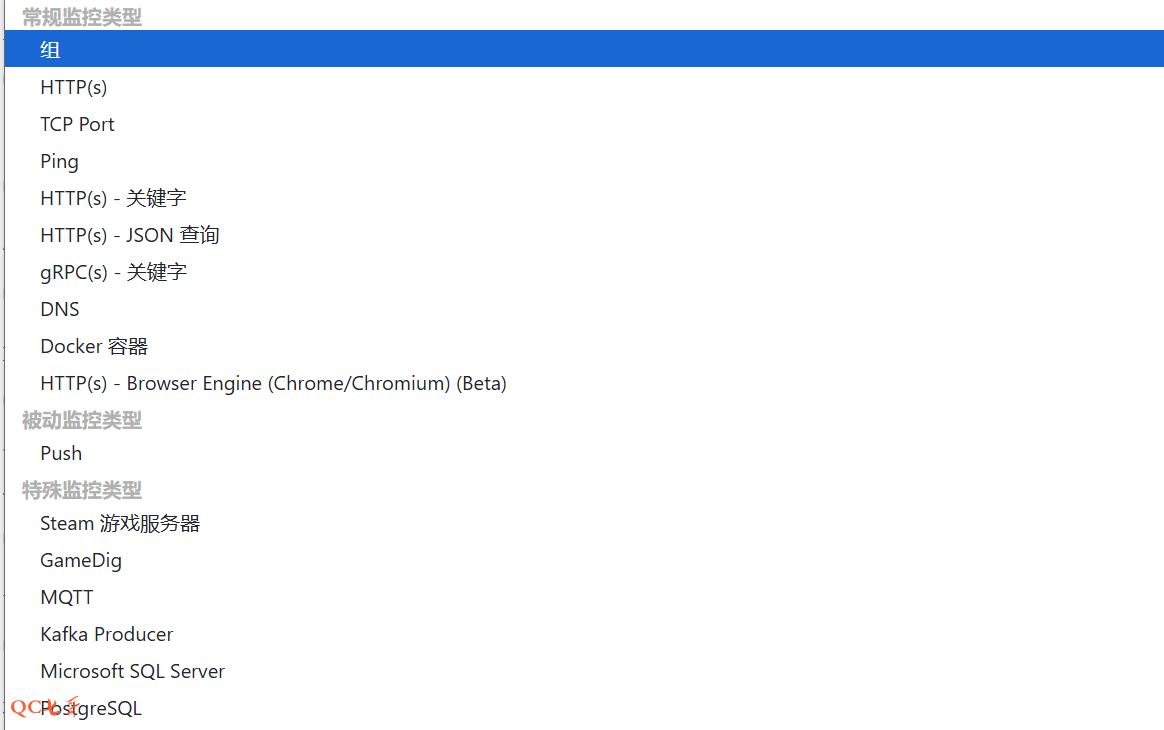Click the 特殊监控类型 group header
The height and width of the screenshot is (730, 1164).
(x=82, y=489)
